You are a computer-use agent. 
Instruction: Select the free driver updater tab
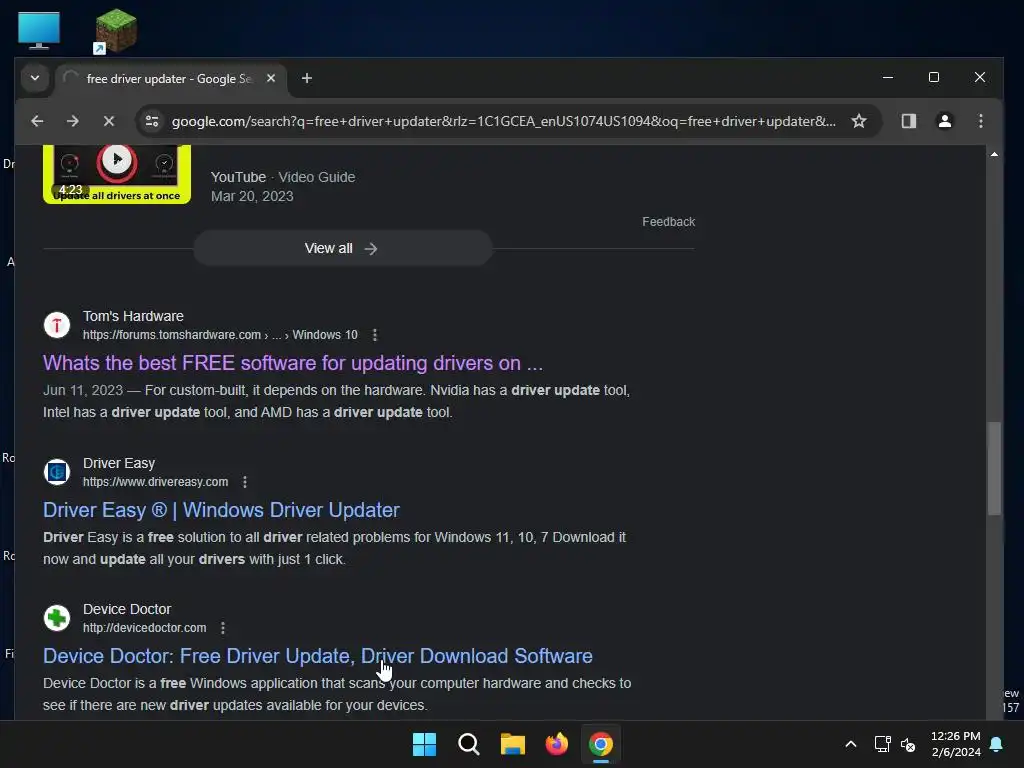click(170, 78)
